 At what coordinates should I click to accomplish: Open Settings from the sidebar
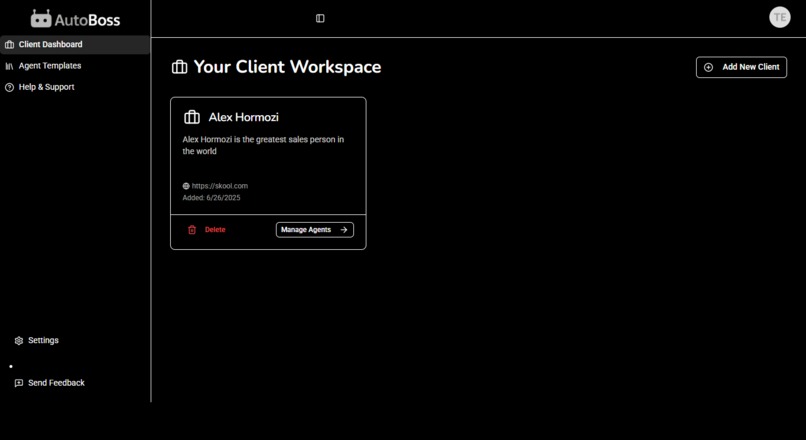click(43, 340)
